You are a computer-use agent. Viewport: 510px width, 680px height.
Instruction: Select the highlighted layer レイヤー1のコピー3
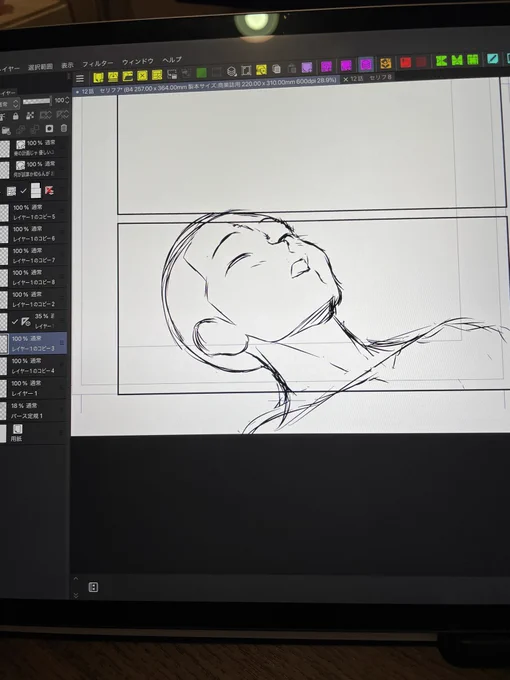point(34,343)
